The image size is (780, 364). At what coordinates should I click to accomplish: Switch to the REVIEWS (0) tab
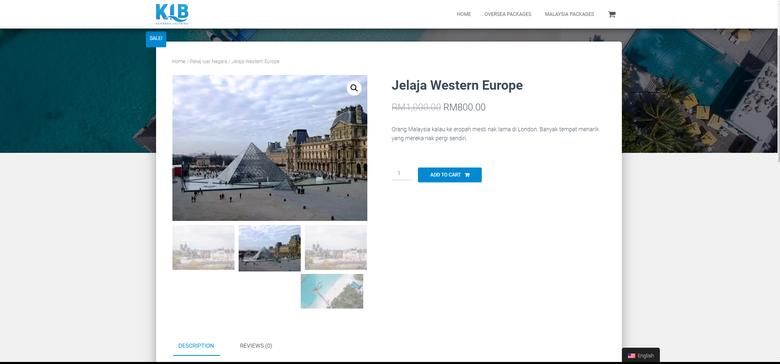tap(256, 346)
